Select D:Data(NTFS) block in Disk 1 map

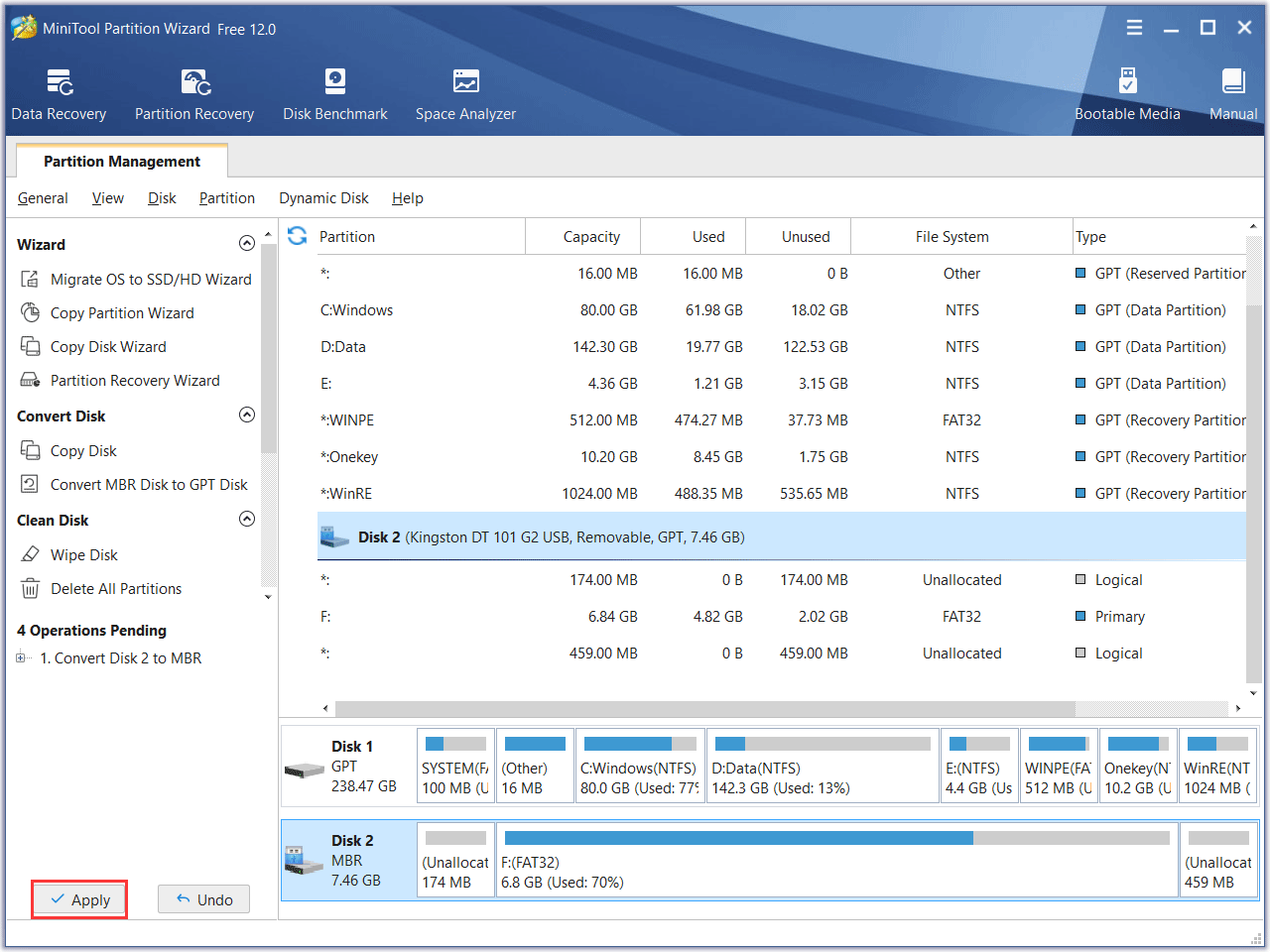(823, 766)
